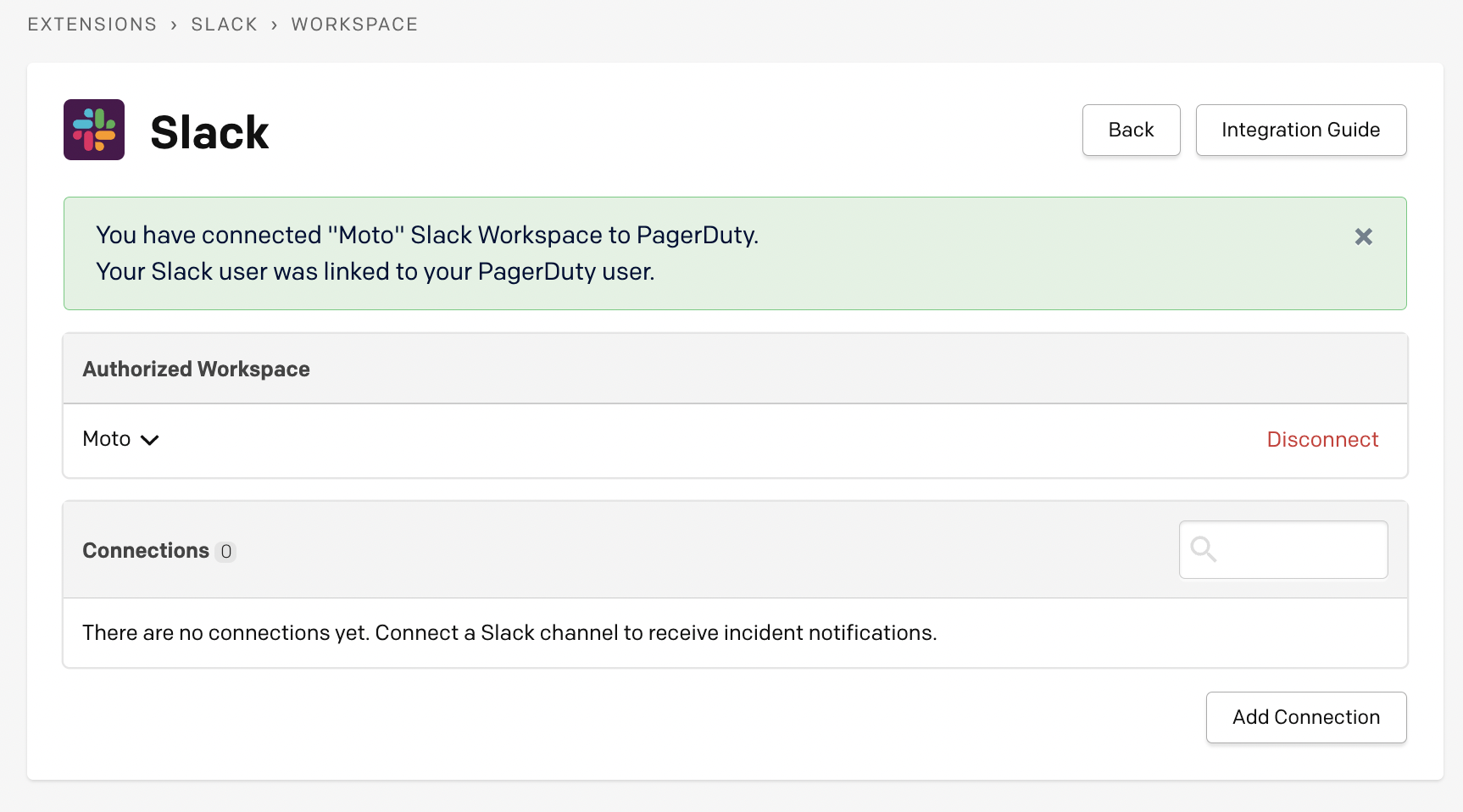Dismiss the green success notification
Viewport: 1463px width, 812px height.
pyautogui.click(x=1363, y=236)
